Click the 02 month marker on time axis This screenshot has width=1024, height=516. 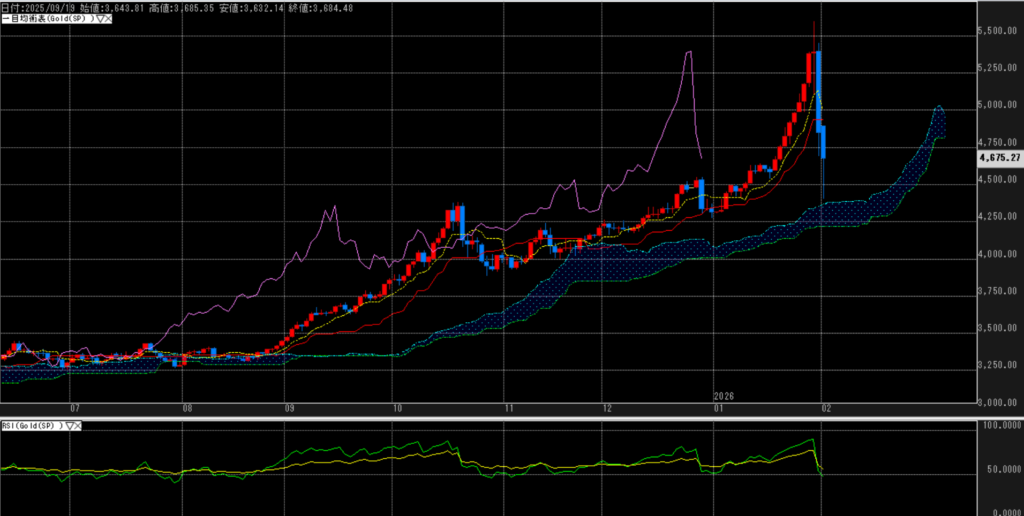823,408
